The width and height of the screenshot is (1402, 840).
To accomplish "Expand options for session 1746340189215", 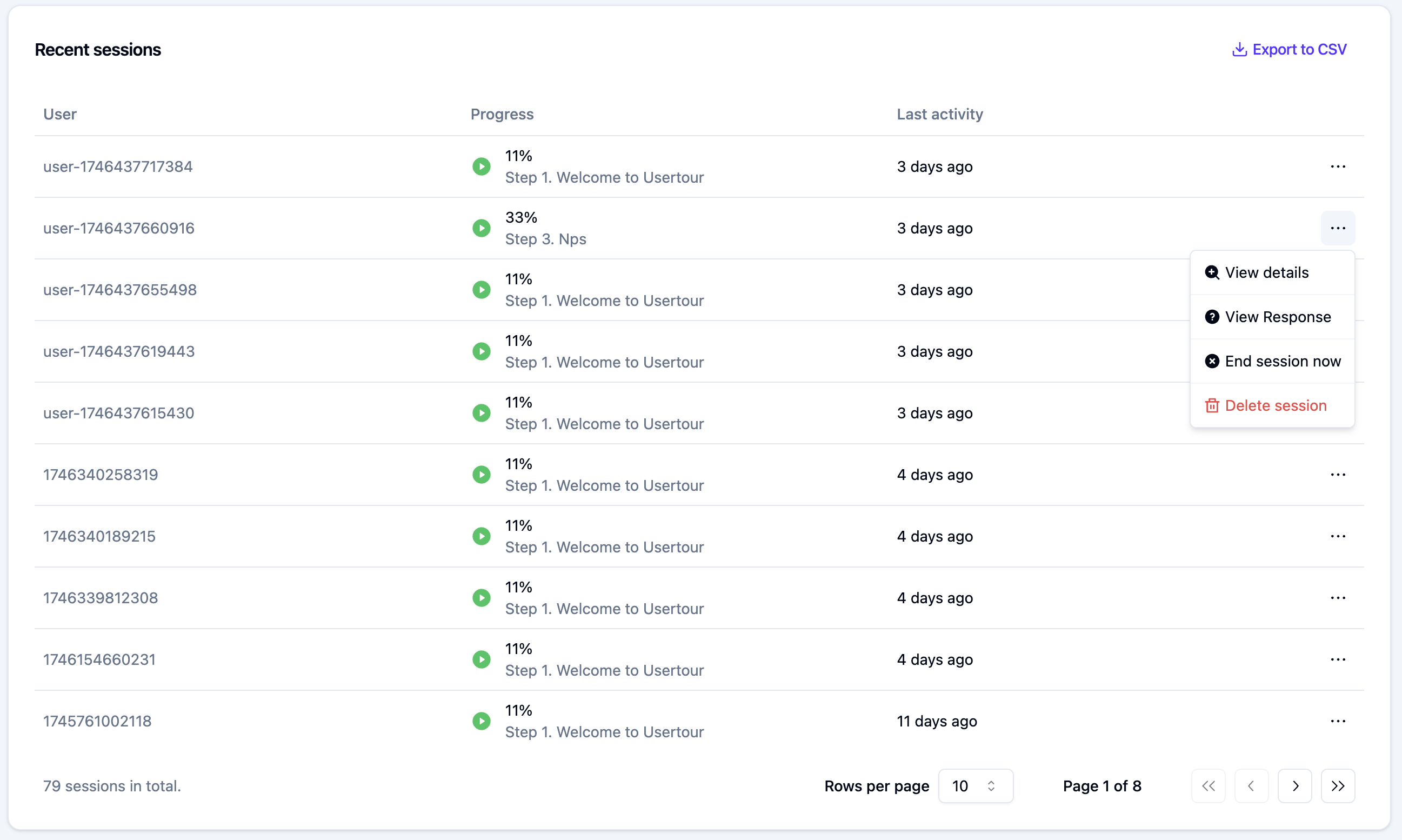I will 1338,536.
